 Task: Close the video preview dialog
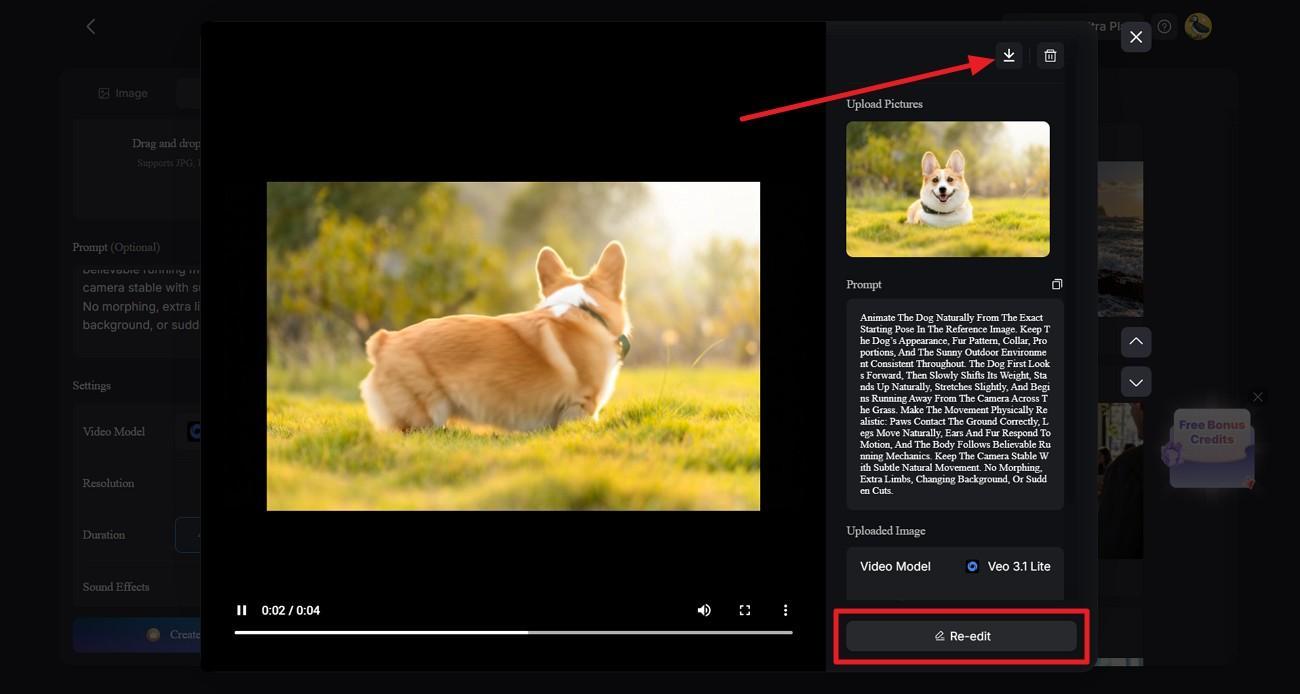(x=1136, y=38)
